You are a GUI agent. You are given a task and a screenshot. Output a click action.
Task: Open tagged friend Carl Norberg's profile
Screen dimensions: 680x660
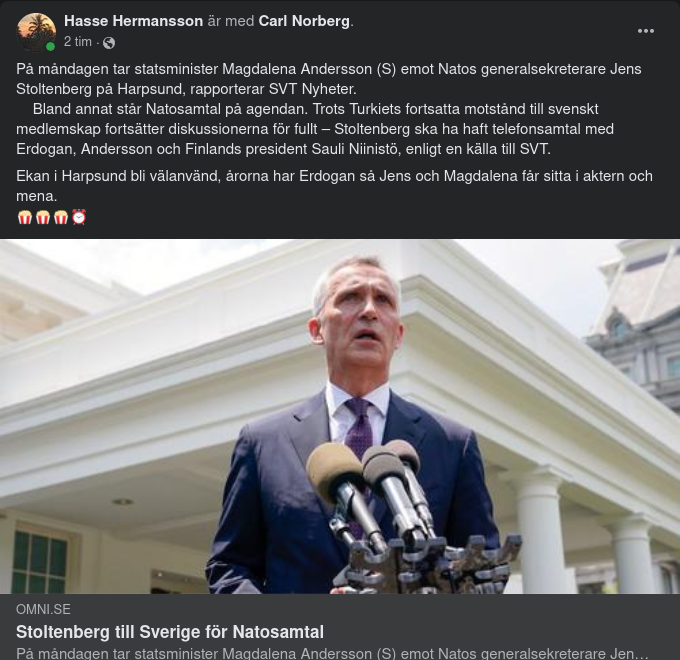tap(304, 21)
